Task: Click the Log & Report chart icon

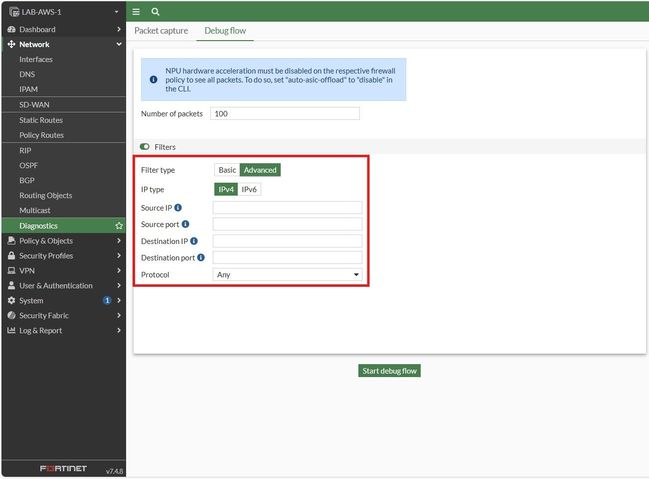Action: click(x=12, y=330)
